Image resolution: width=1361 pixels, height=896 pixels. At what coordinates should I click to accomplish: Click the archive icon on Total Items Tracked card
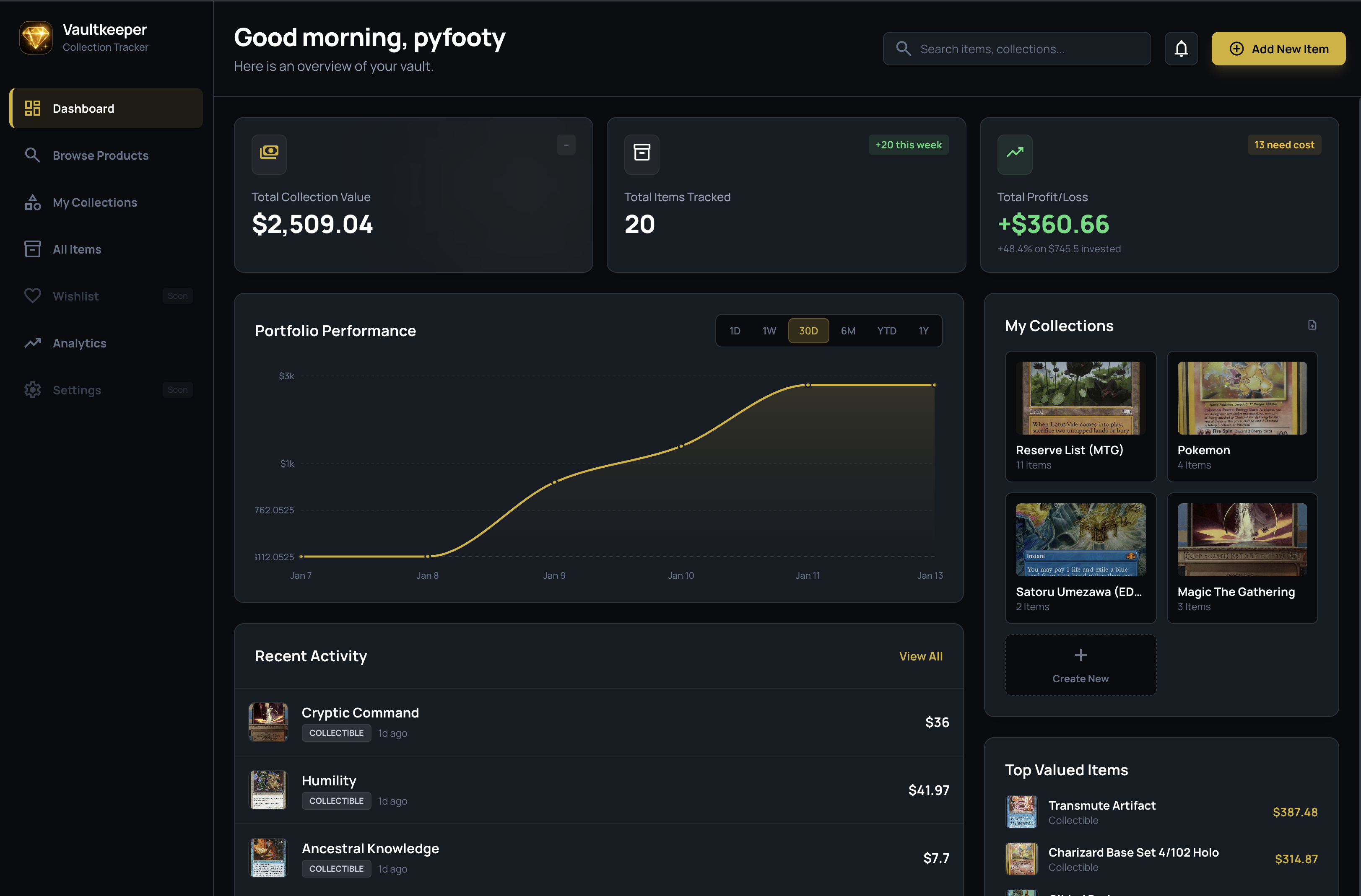tap(642, 154)
